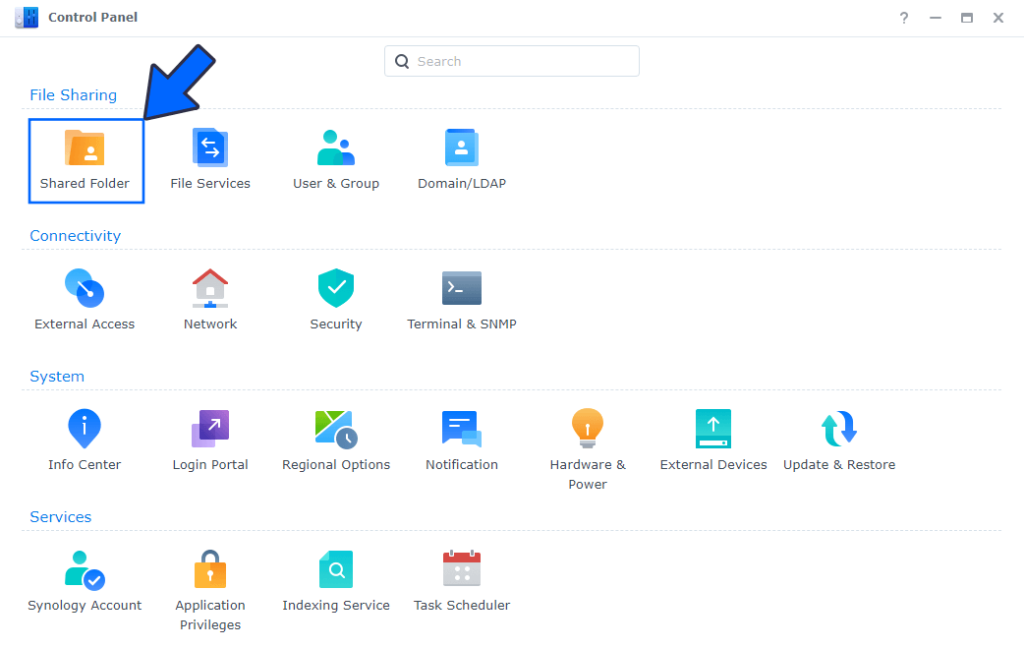1024x648 pixels.
Task: Open Terminal & SNMP settings
Action: (461, 289)
